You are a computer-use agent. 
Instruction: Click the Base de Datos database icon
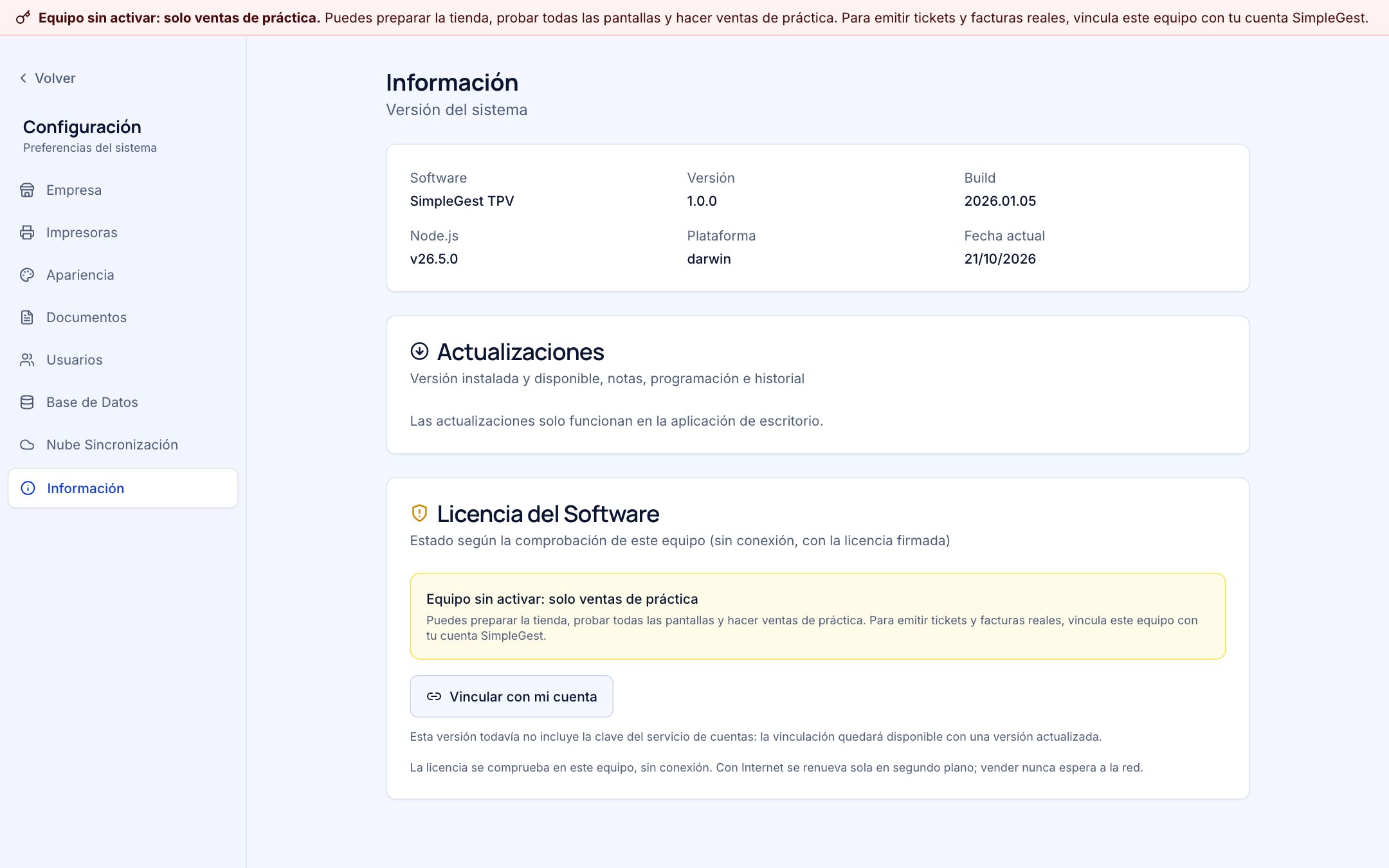[x=27, y=402]
